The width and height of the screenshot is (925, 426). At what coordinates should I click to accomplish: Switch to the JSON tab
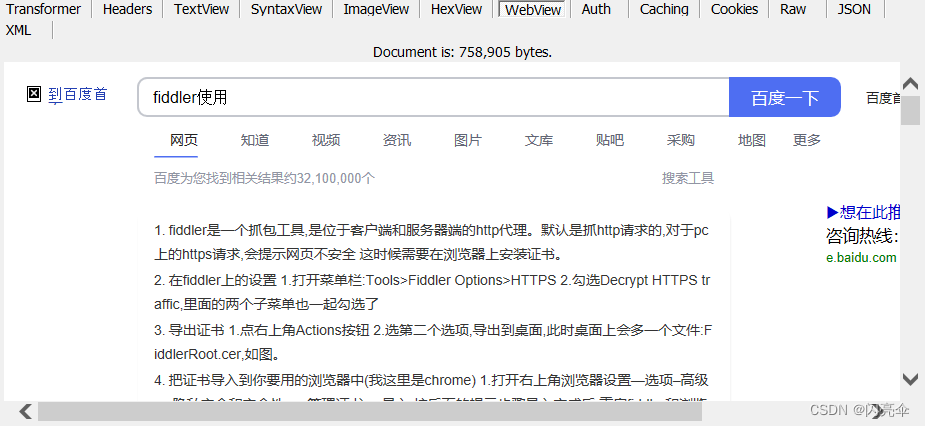[853, 9]
